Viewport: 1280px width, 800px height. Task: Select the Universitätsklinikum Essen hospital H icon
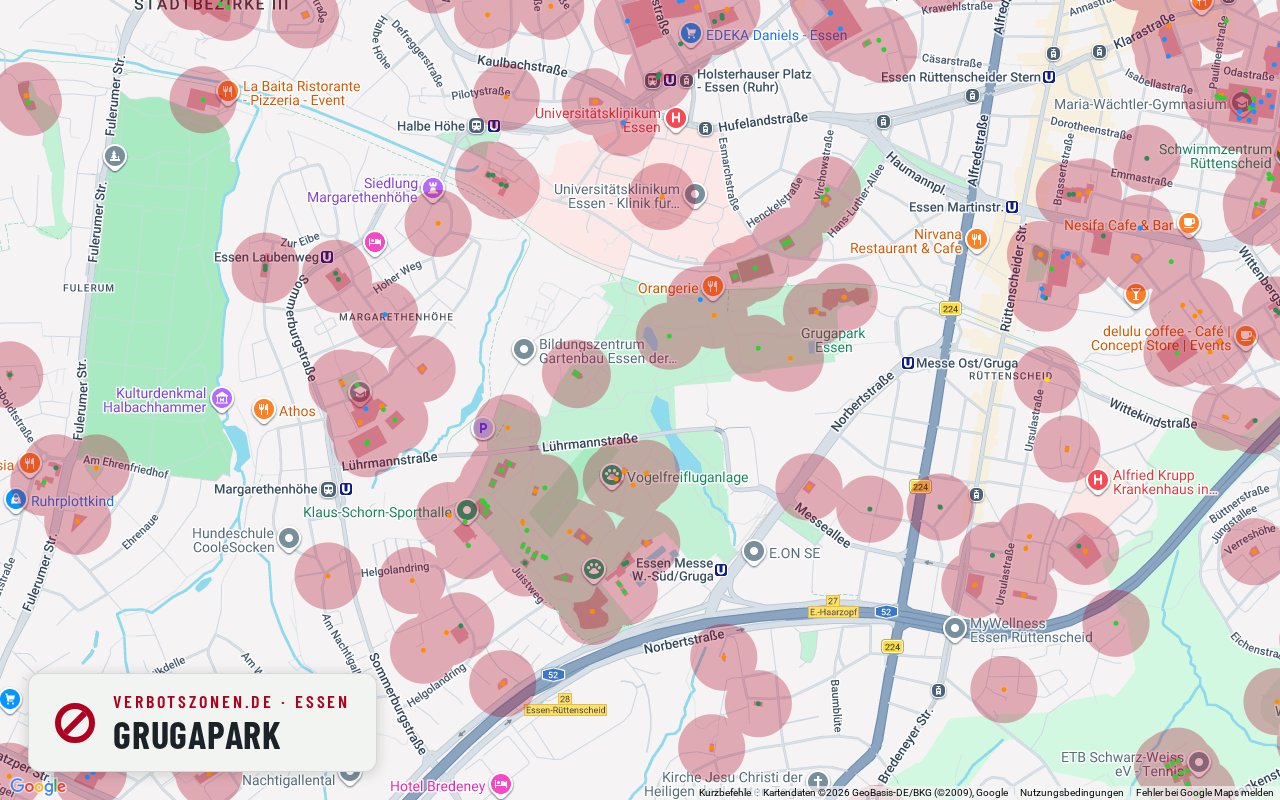tap(676, 120)
